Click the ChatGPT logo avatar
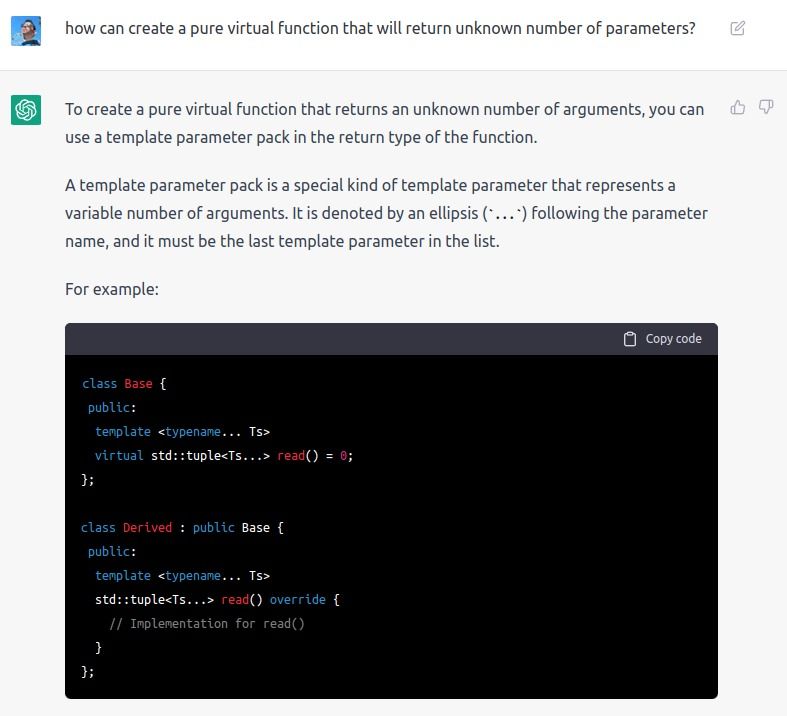The width and height of the screenshot is (787, 716). (26, 110)
